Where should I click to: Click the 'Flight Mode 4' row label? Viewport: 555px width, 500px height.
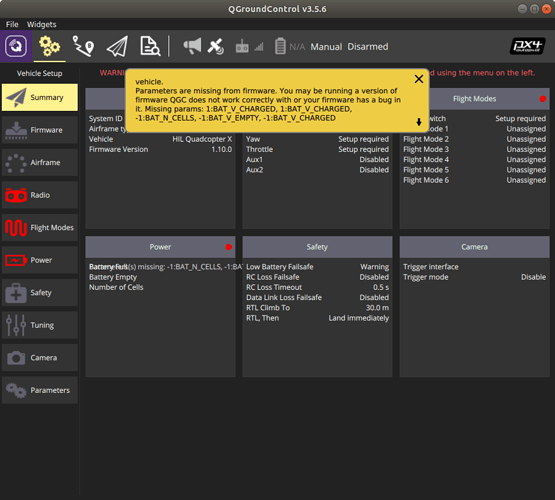pyautogui.click(x=426, y=160)
